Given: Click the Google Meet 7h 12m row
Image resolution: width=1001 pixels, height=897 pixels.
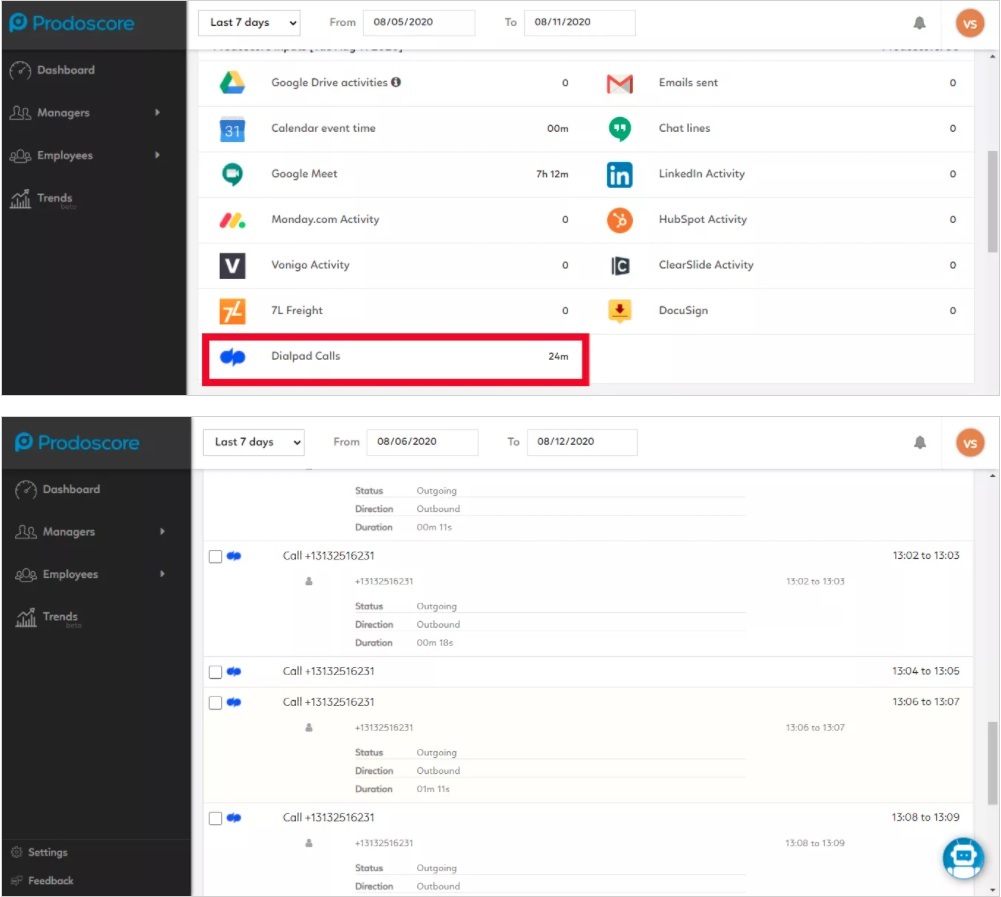Looking at the screenshot, I should (393, 174).
